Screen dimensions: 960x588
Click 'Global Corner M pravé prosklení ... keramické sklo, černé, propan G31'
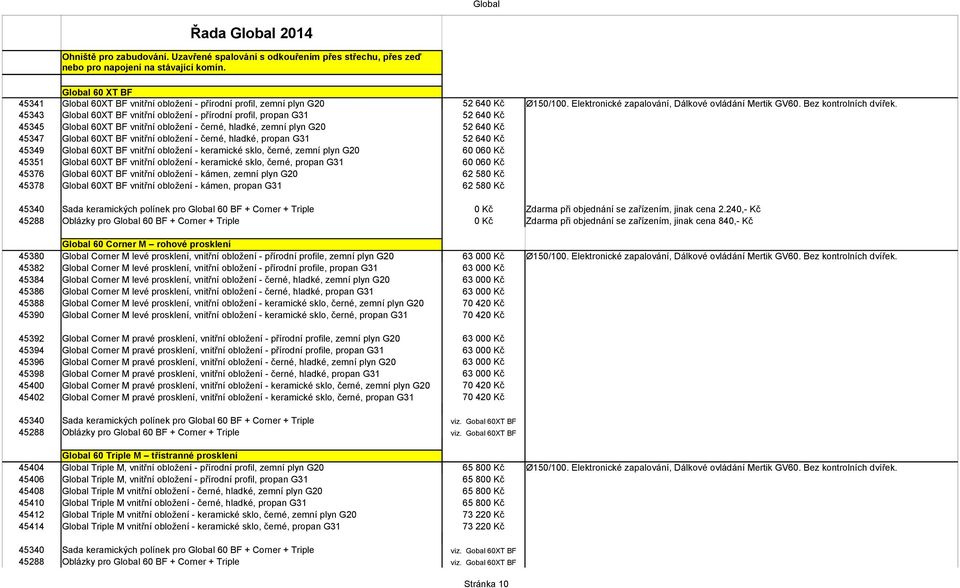pos(238,398)
